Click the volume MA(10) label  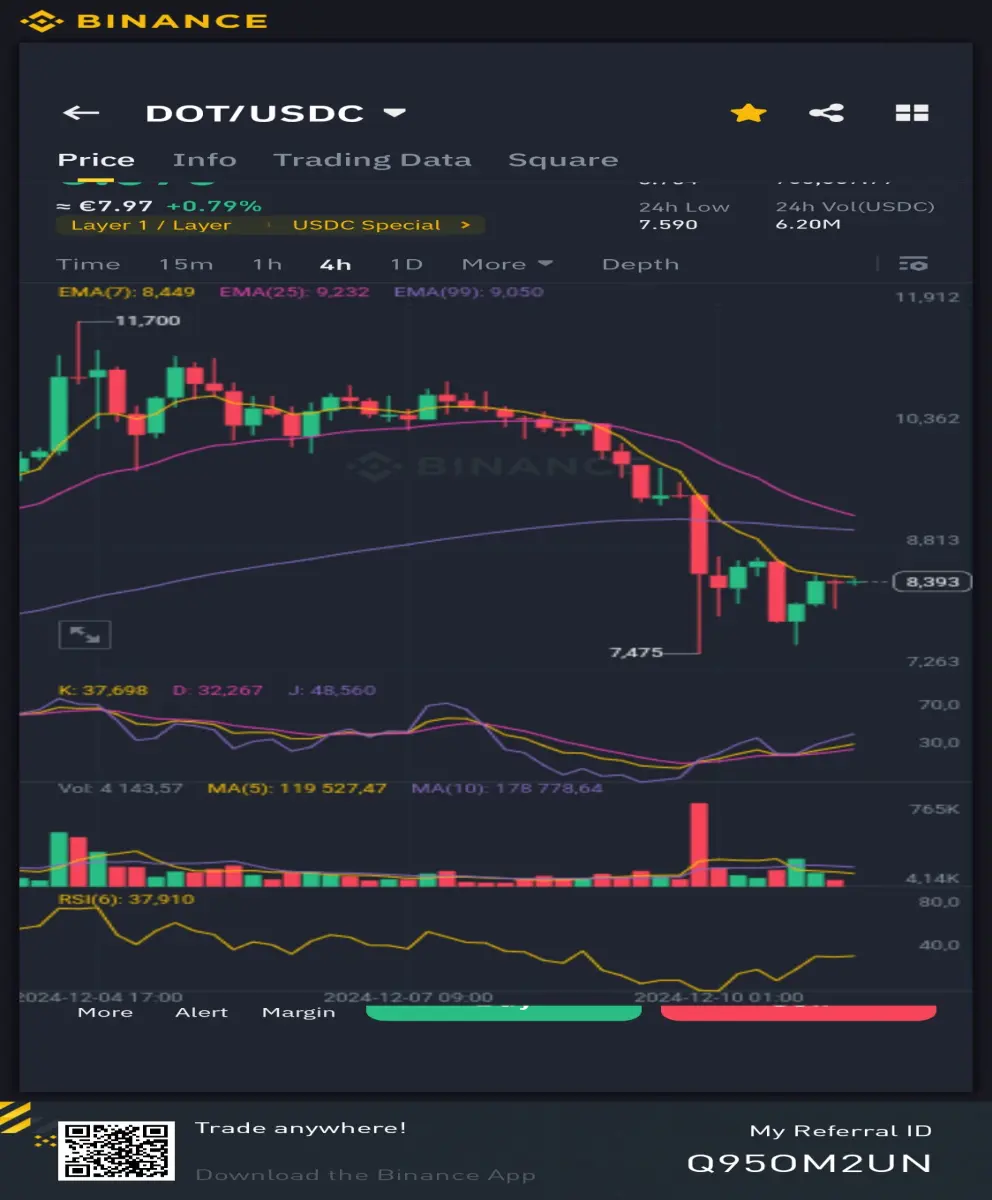point(507,788)
